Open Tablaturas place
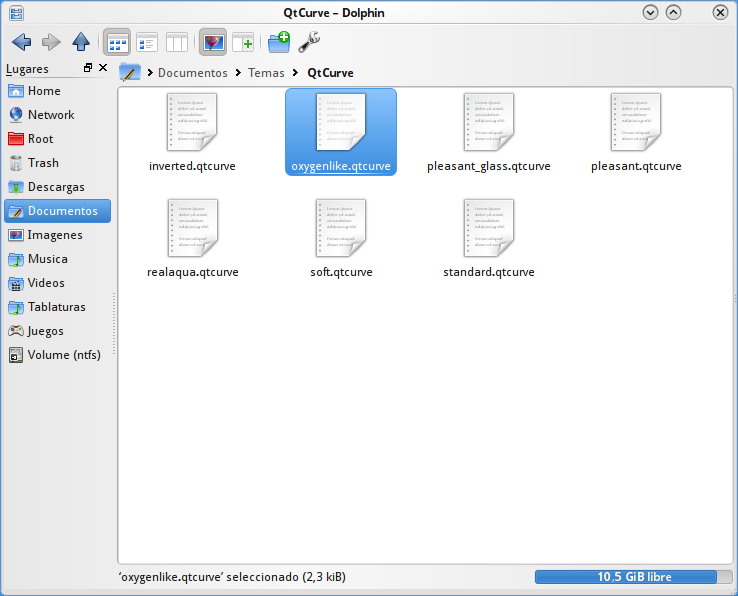738x596 pixels. coord(57,307)
